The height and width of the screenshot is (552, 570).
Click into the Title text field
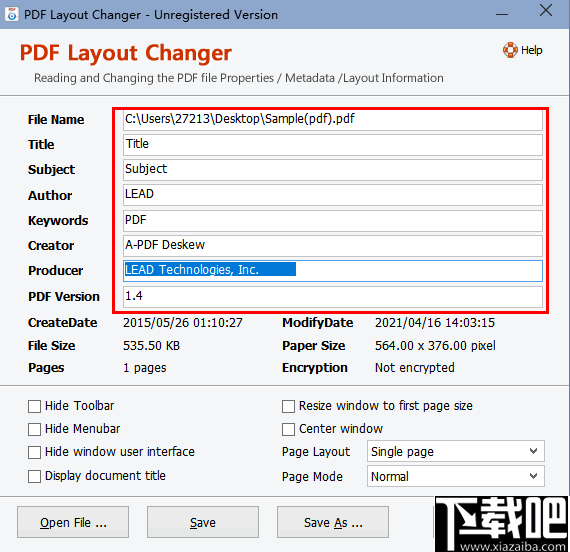(x=333, y=145)
